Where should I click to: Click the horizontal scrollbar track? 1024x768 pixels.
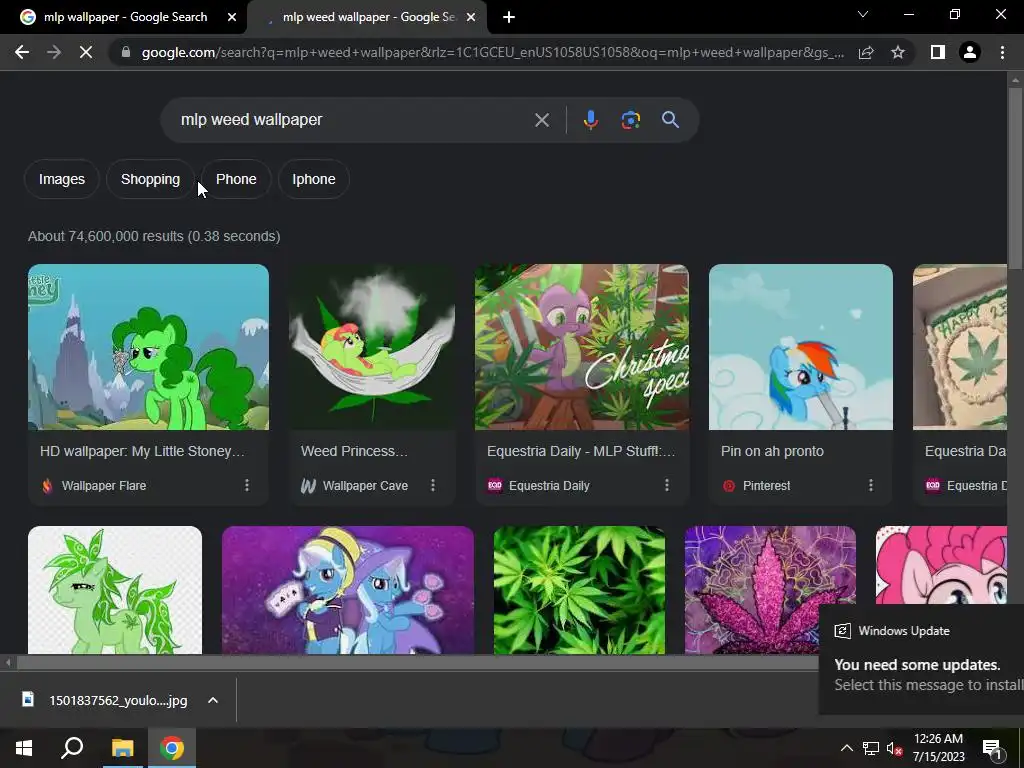[x=418, y=663]
